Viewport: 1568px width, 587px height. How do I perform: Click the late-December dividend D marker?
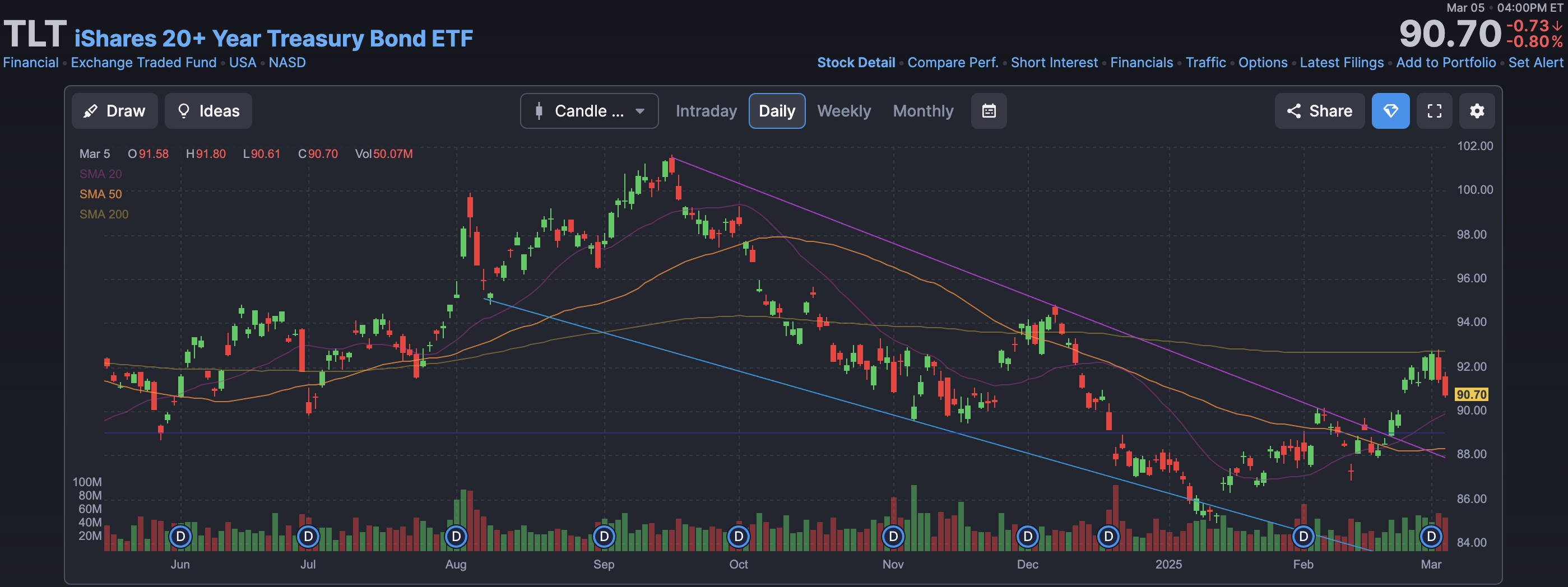[1108, 537]
